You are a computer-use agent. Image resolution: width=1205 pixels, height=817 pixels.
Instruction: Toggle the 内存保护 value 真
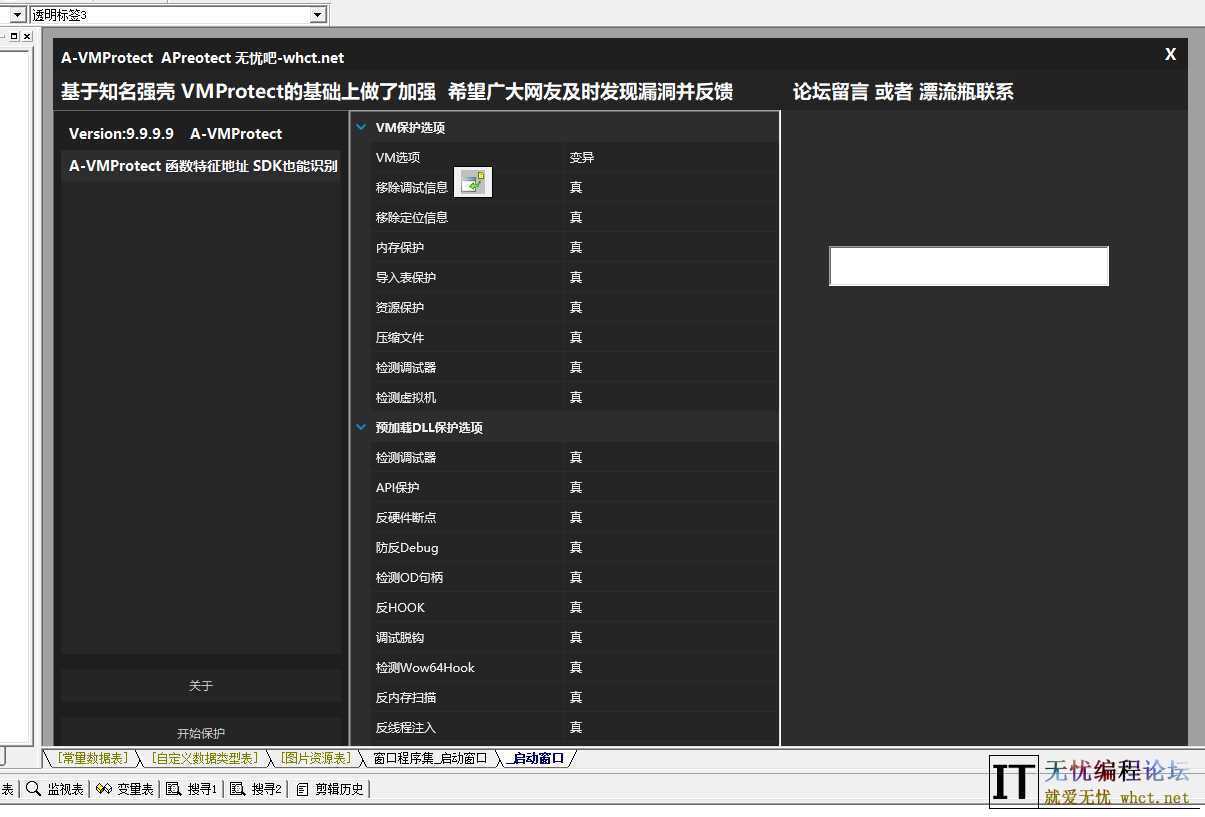click(x=576, y=247)
